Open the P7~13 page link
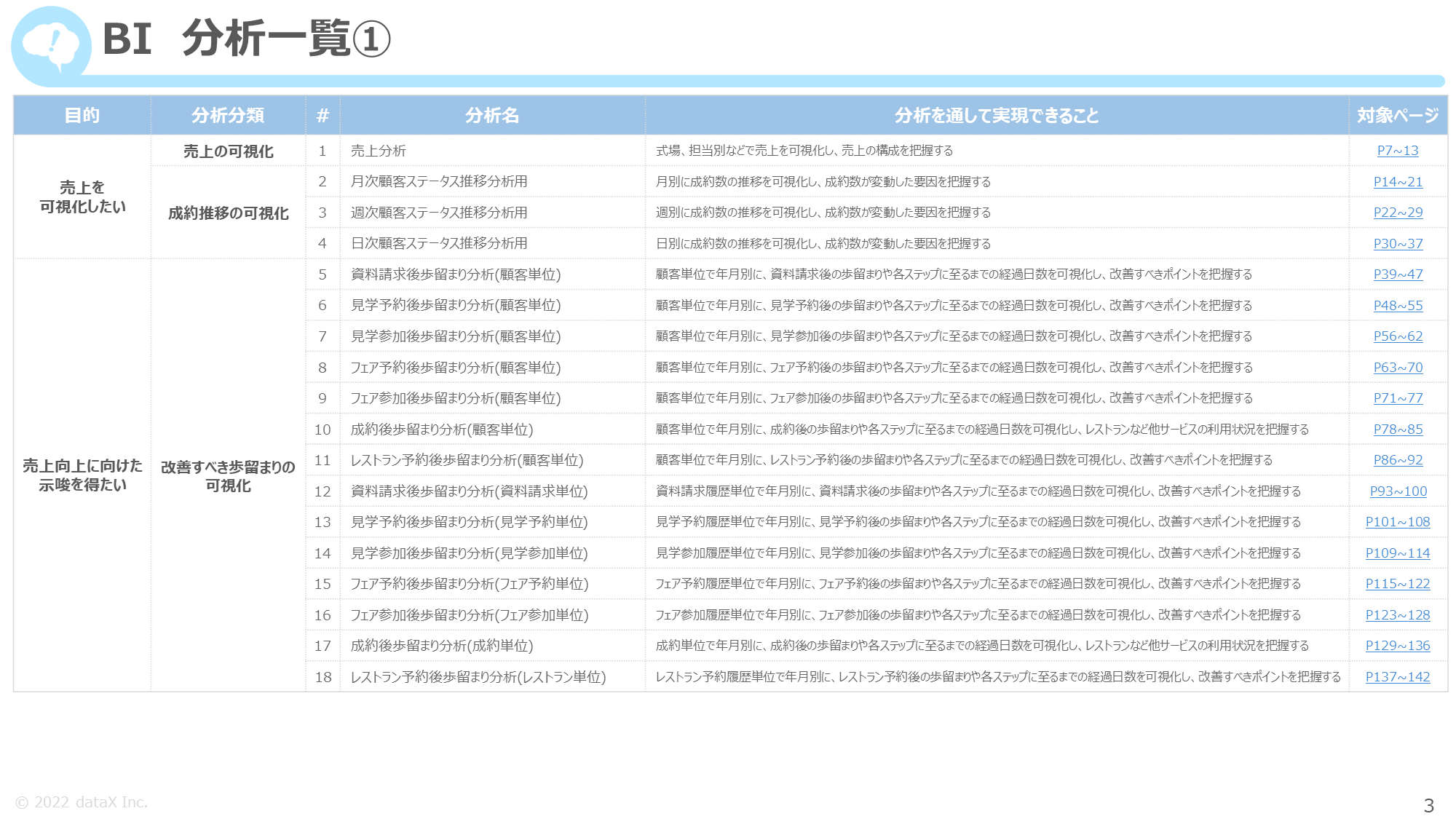The image size is (1456, 819). coord(1397,151)
